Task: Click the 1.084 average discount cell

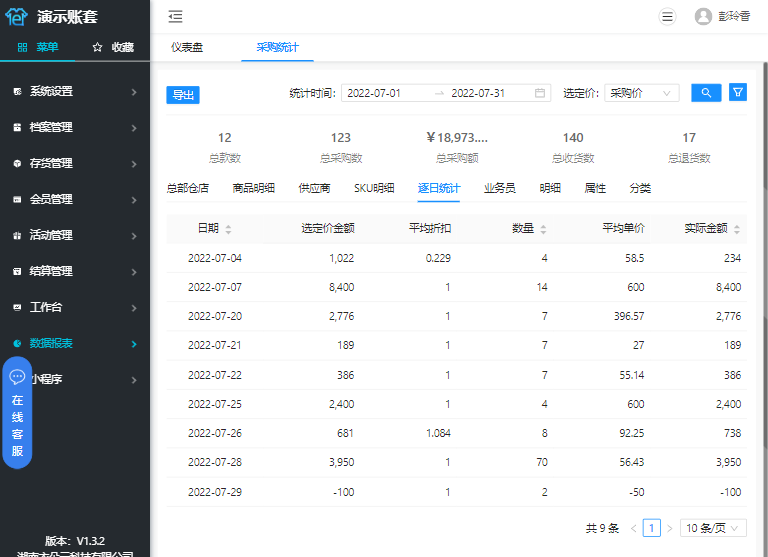Action: point(438,433)
